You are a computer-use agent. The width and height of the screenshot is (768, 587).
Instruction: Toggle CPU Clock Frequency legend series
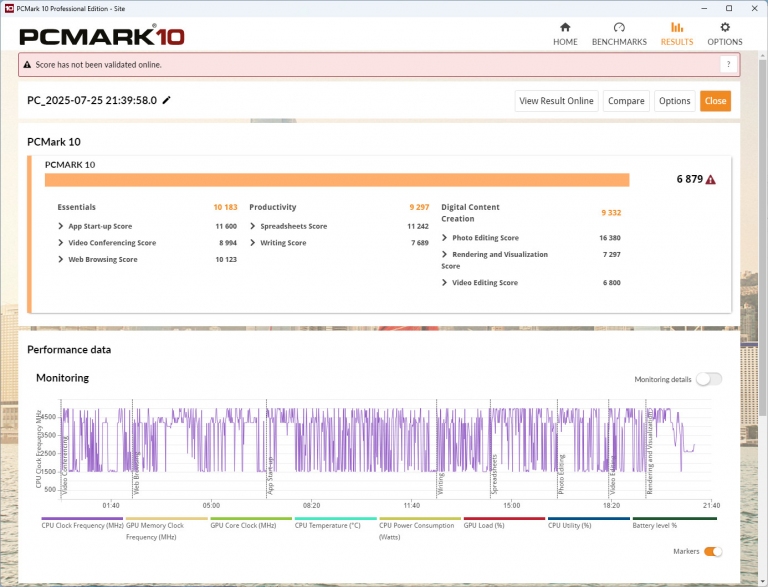point(82,524)
